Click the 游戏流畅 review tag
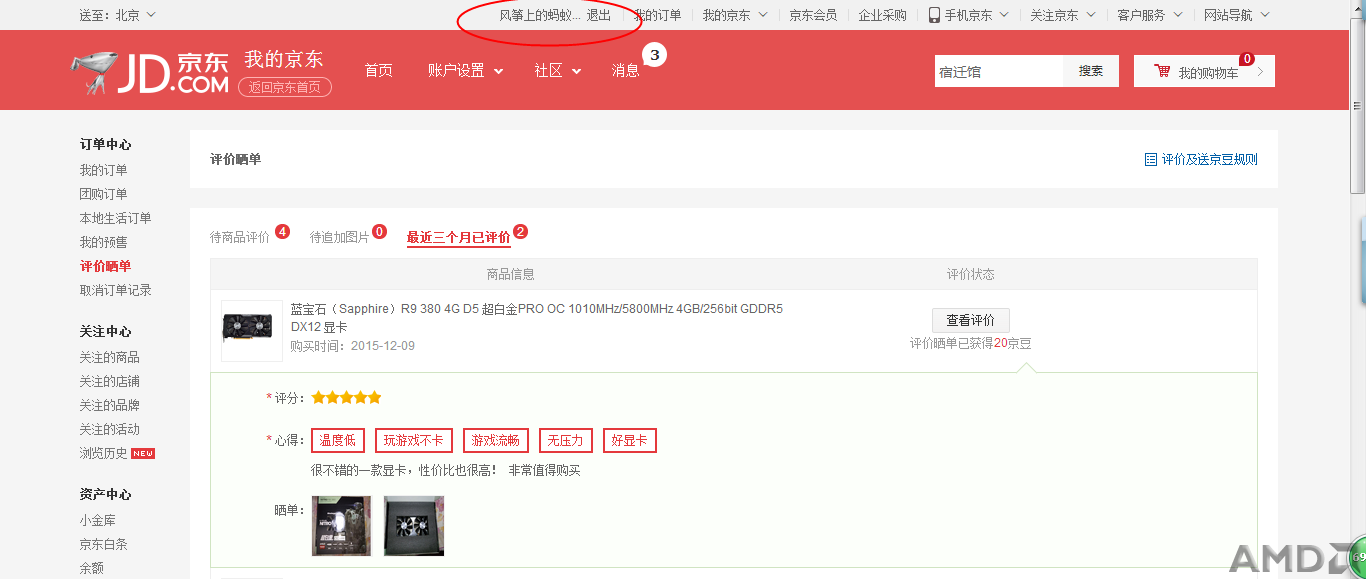The width and height of the screenshot is (1366, 579). click(x=496, y=440)
